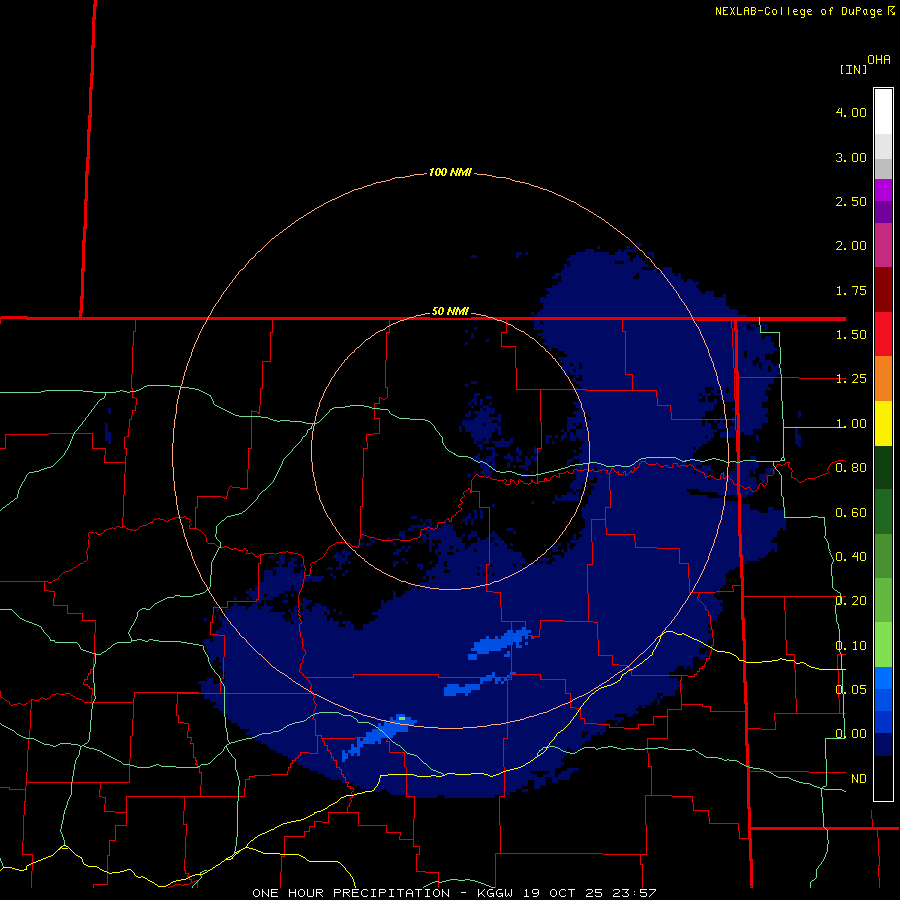Image resolution: width=900 pixels, height=900 pixels.
Task: Click the ND legend label
Action: pyautogui.click(x=859, y=779)
